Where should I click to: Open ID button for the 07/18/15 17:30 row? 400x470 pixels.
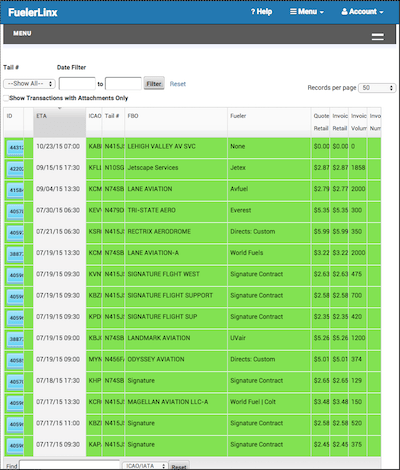tap(15, 382)
